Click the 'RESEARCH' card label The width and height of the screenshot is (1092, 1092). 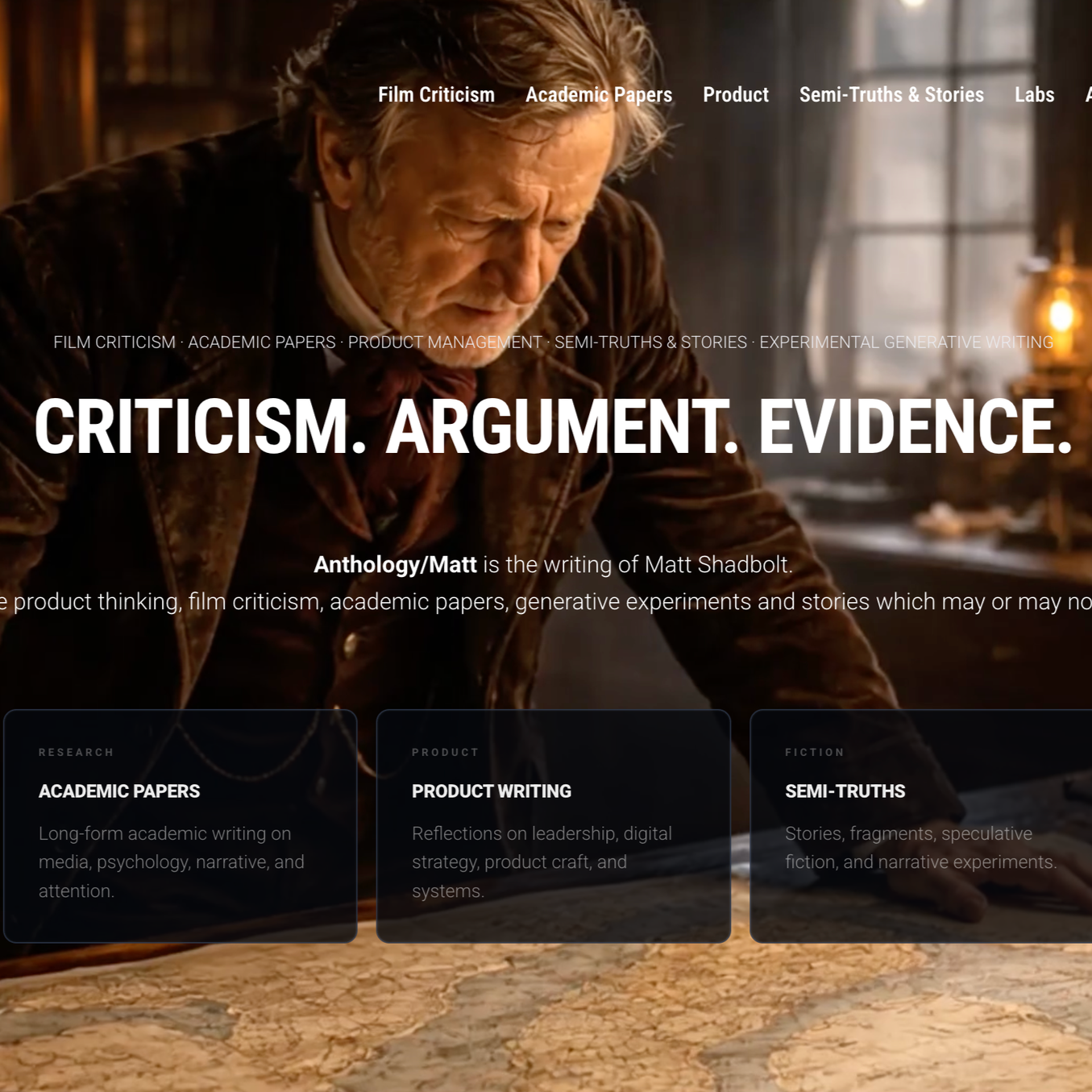77,753
